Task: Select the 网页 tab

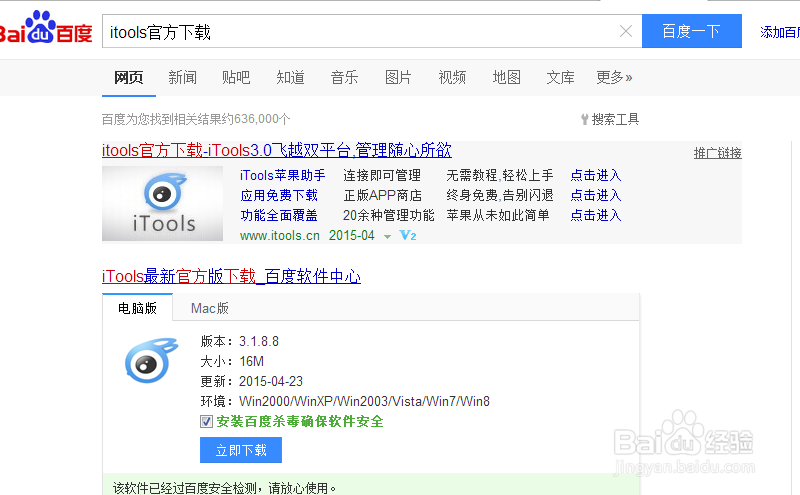Action: (x=129, y=78)
